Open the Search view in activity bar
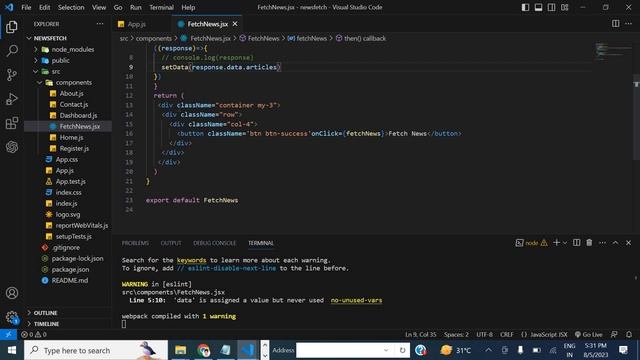The image size is (640, 360). [x=12, y=51]
